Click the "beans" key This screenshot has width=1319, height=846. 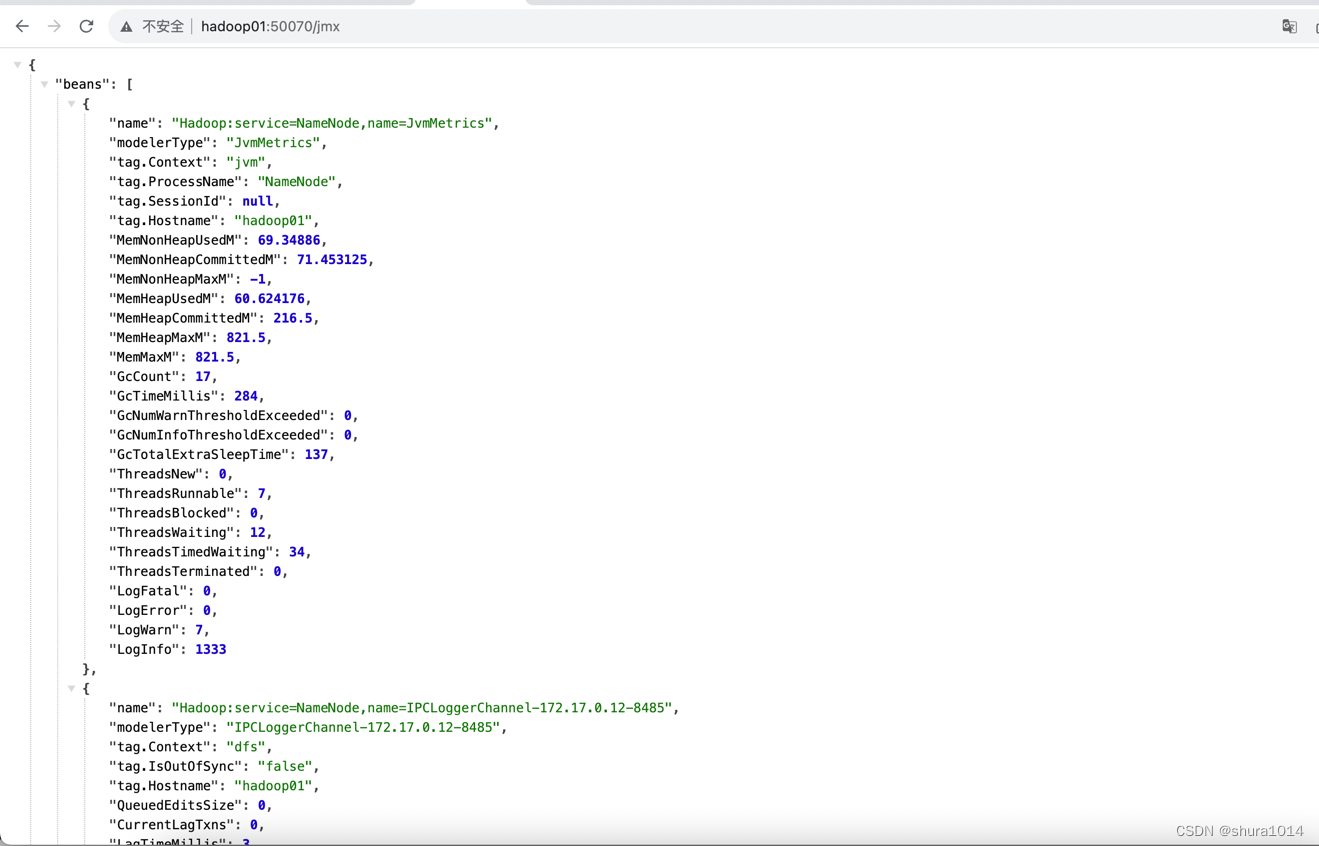point(82,84)
